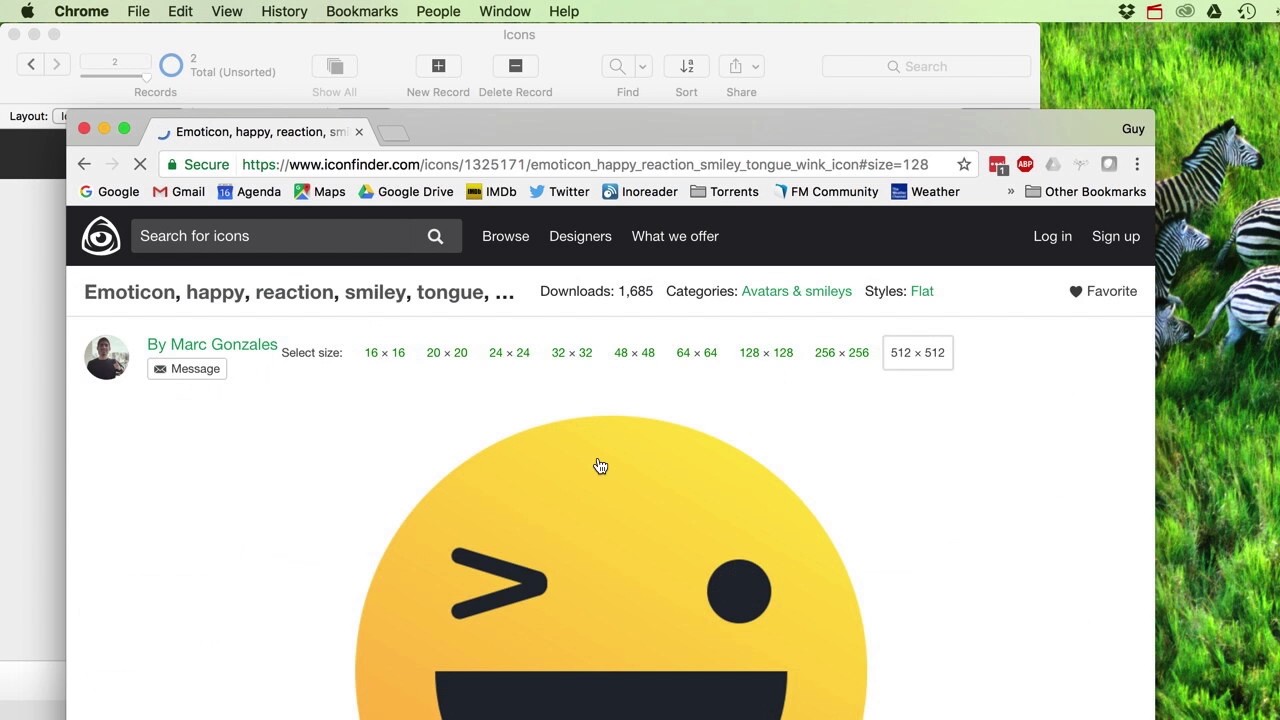Open the Avatars & smileys category link
Screen dimensions: 1280x720
tap(796, 291)
